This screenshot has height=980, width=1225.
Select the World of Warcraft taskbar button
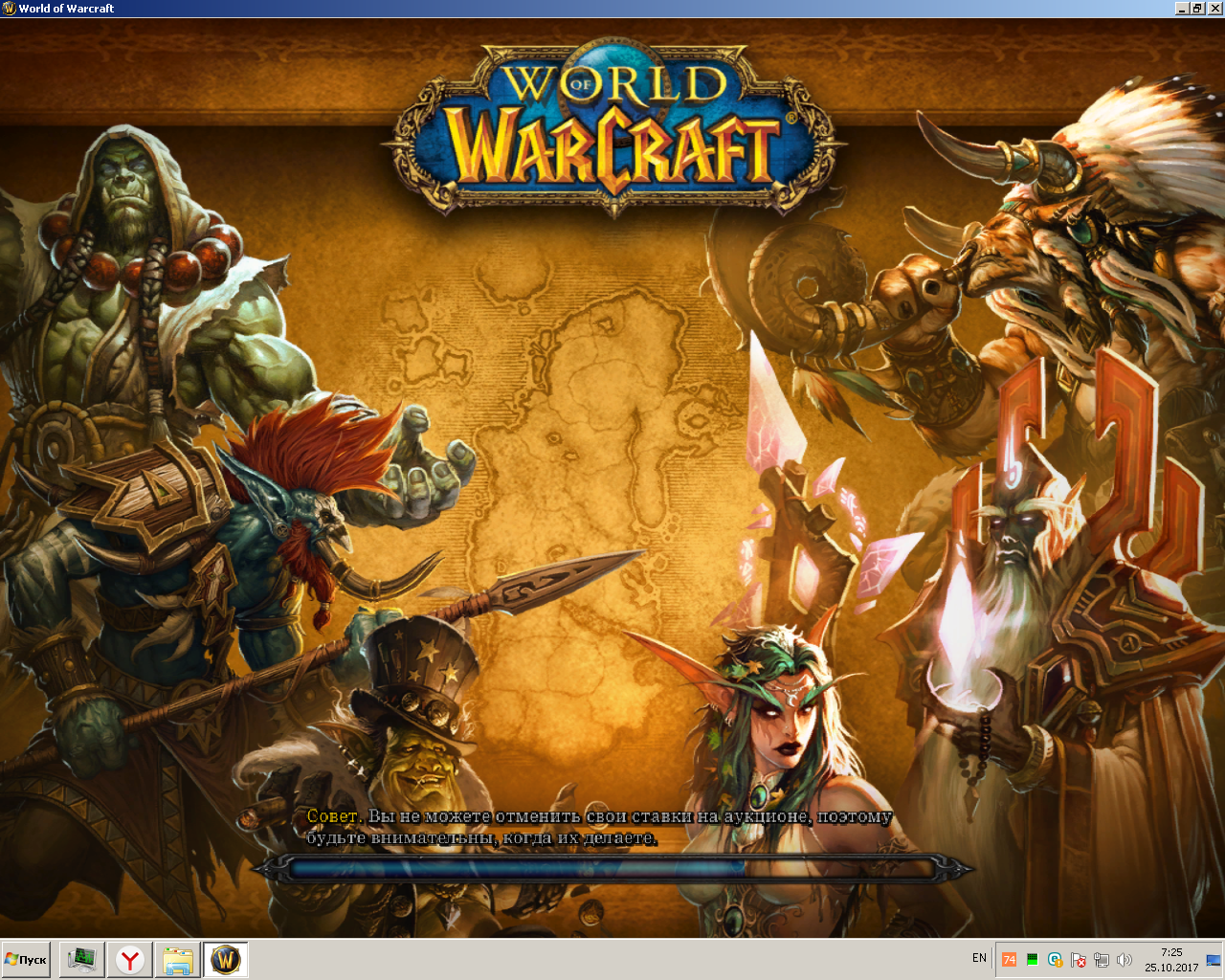(226, 959)
